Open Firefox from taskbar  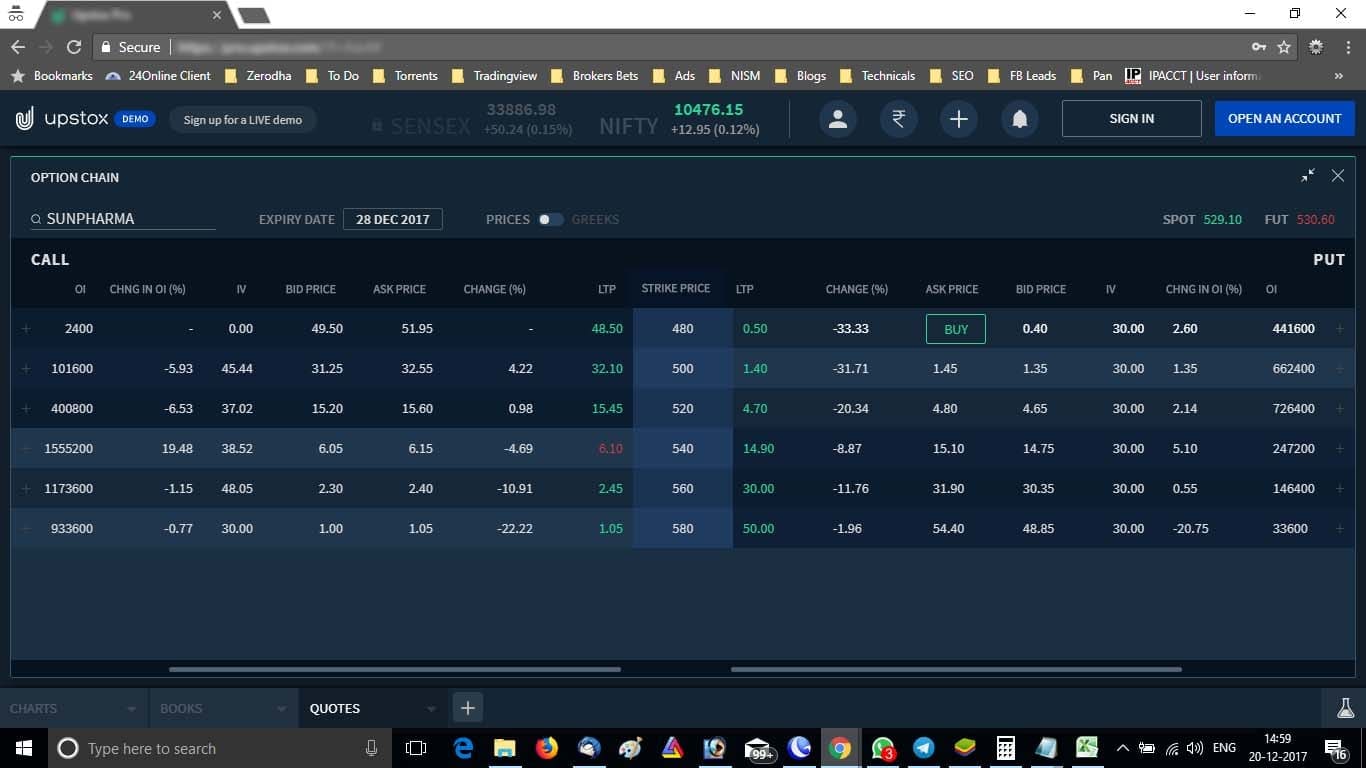click(546, 748)
